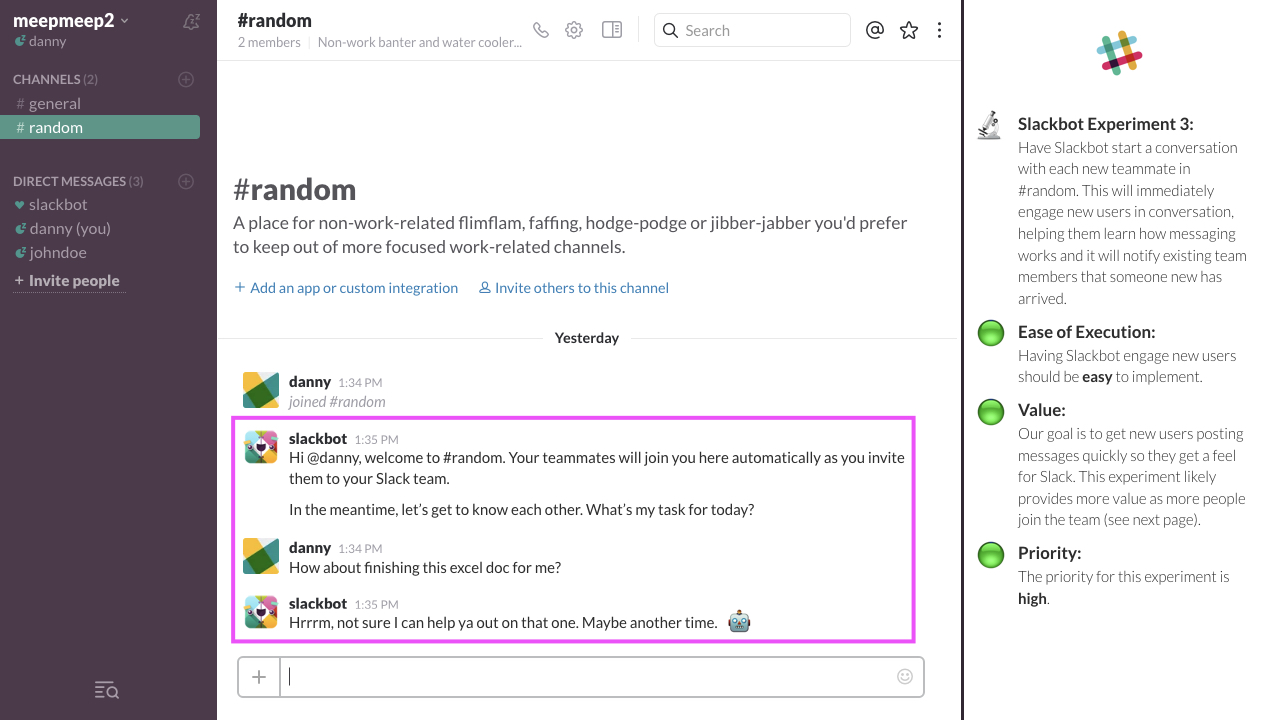Start a call with phone icon
This screenshot has height=720, width=1280.
point(541,30)
